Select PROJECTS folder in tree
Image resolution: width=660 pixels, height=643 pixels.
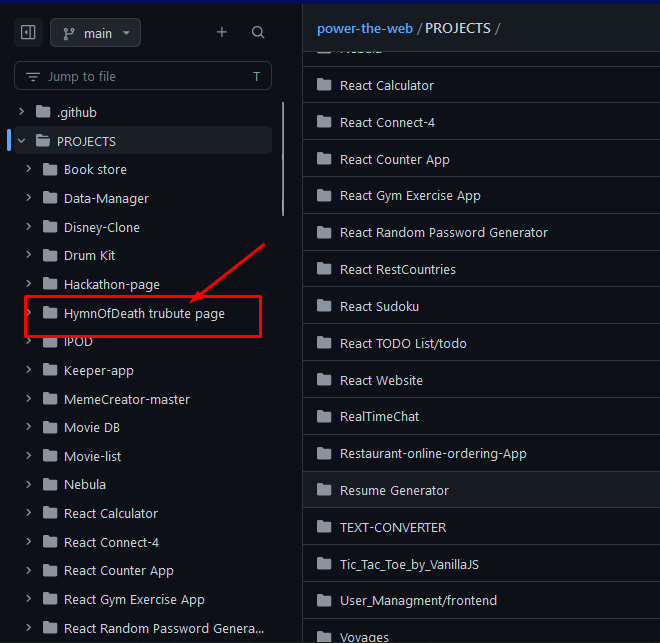pyautogui.click(x=86, y=141)
